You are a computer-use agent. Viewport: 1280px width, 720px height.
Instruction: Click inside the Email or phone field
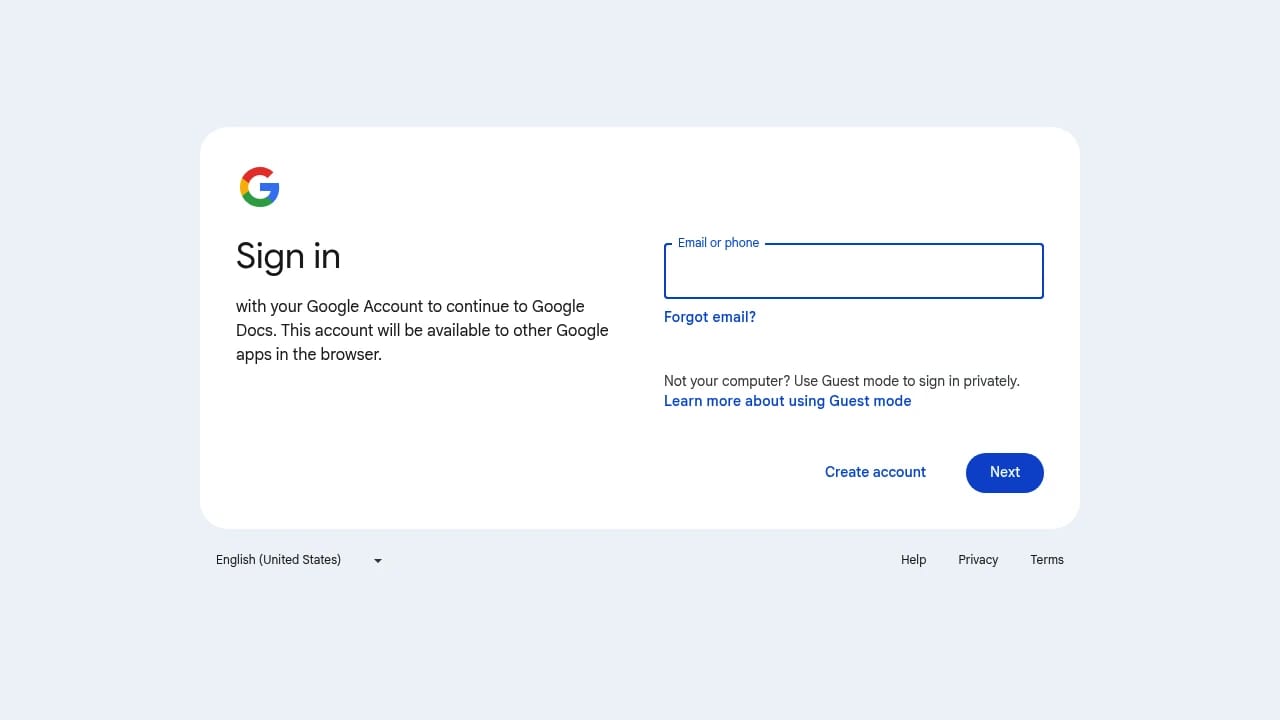click(x=853, y=271)
